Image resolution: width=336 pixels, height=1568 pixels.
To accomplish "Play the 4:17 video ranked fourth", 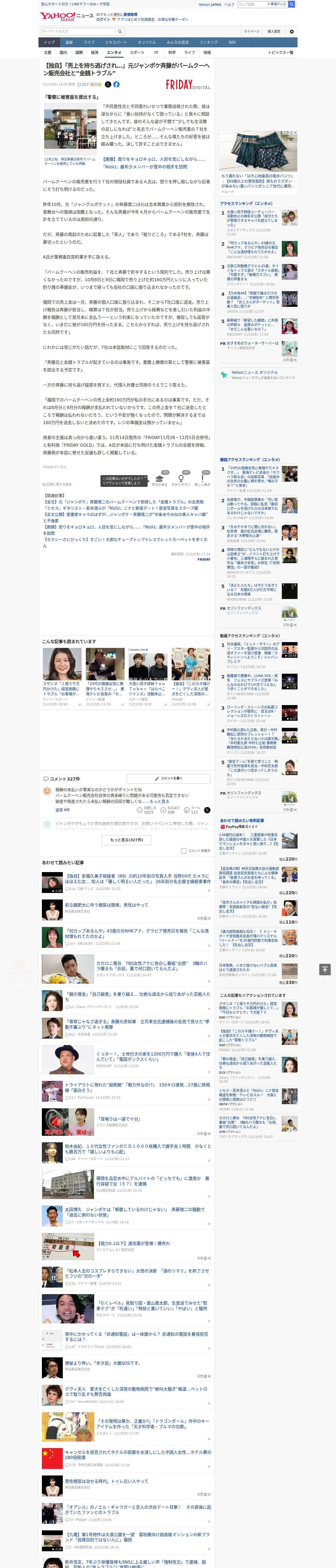I will (290, 735).
